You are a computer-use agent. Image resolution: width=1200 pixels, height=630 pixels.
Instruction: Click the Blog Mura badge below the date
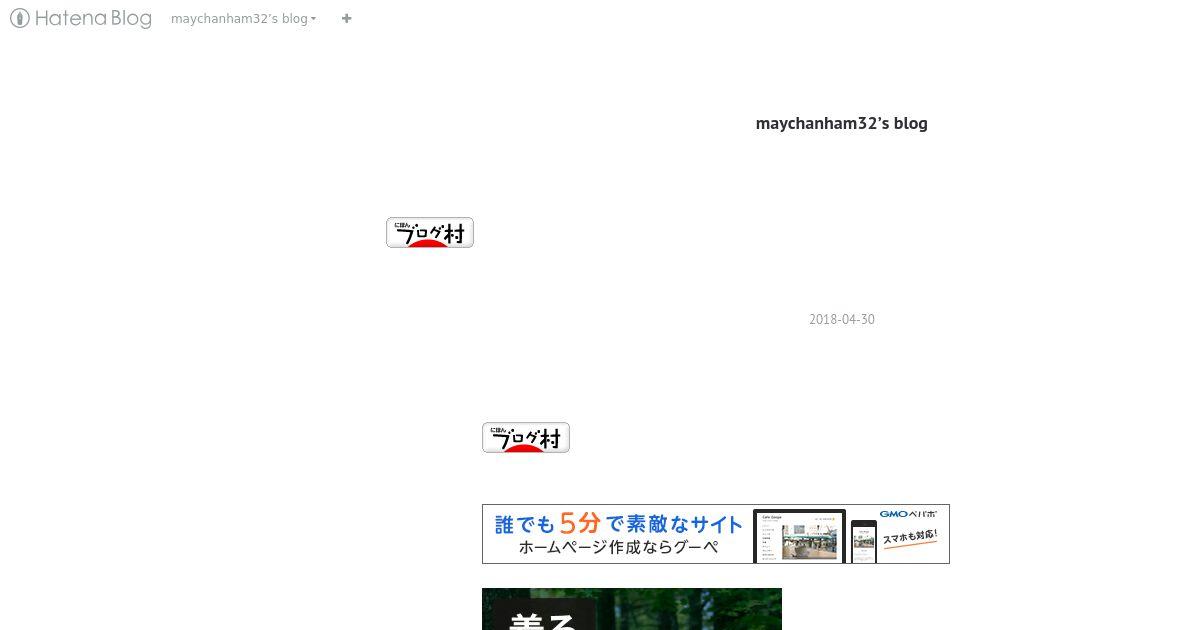click(x=526, y=437)
